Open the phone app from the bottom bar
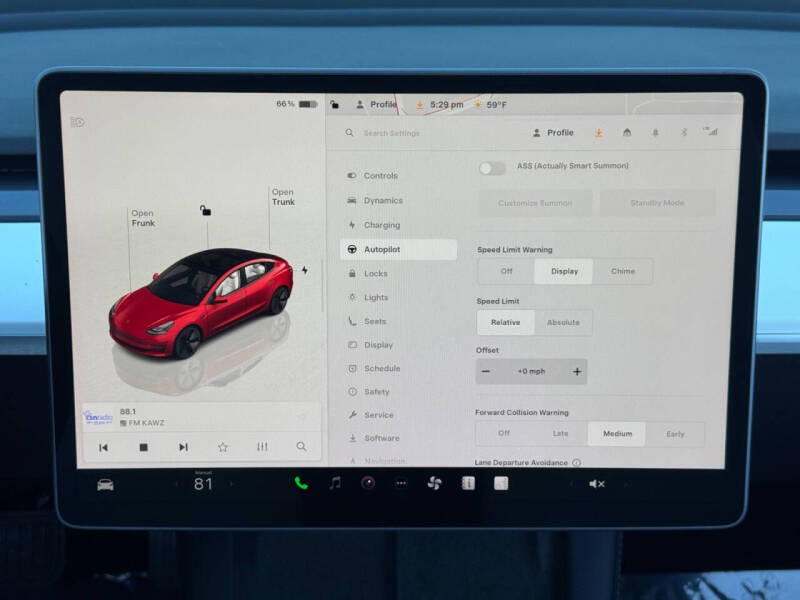Image resolution: width=800 pixels, height=600 pixels. coord(299,483)
